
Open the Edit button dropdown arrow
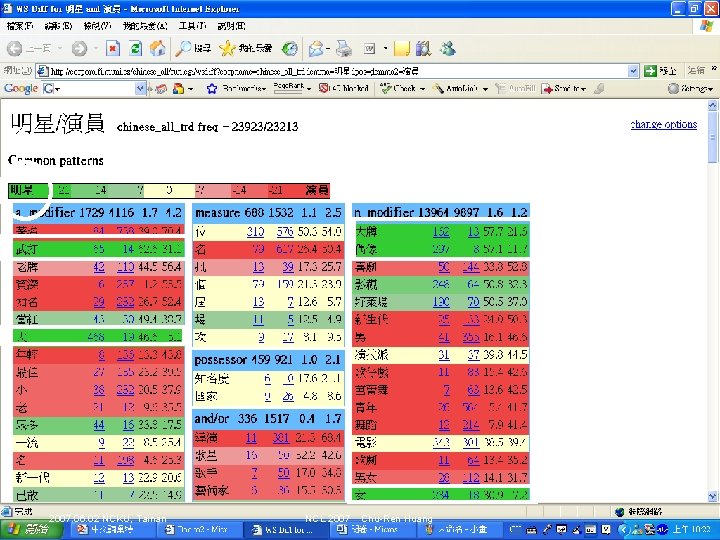pyautogui.click(x=385, y=48)
